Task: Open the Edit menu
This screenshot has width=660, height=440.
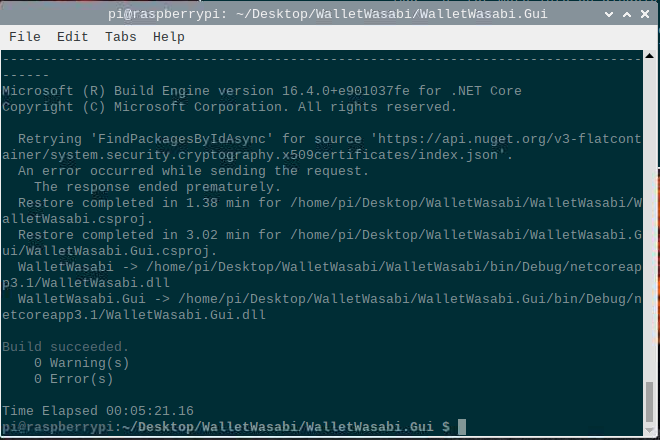Action: 73,37
